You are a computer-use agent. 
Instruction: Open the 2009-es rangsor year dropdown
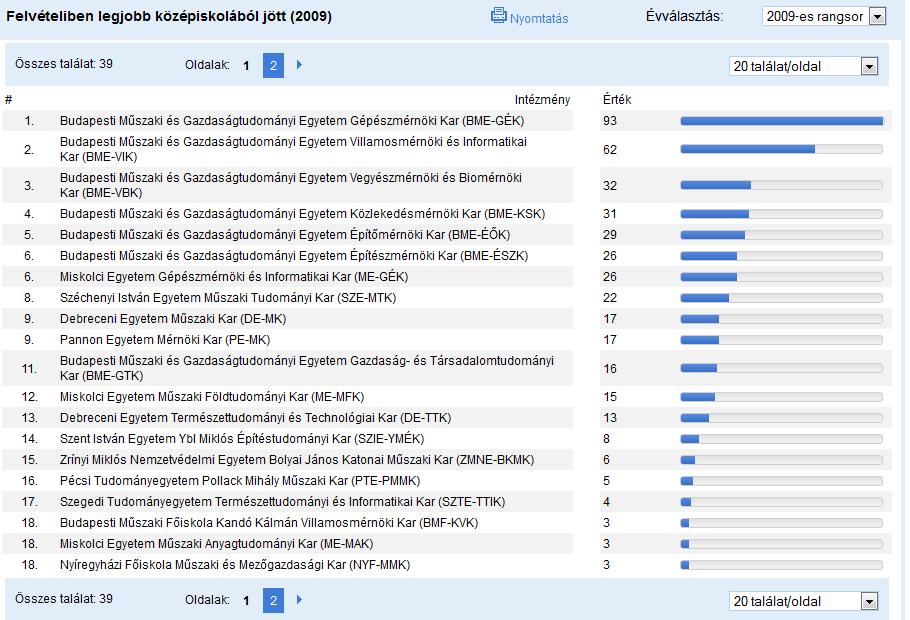824,16
